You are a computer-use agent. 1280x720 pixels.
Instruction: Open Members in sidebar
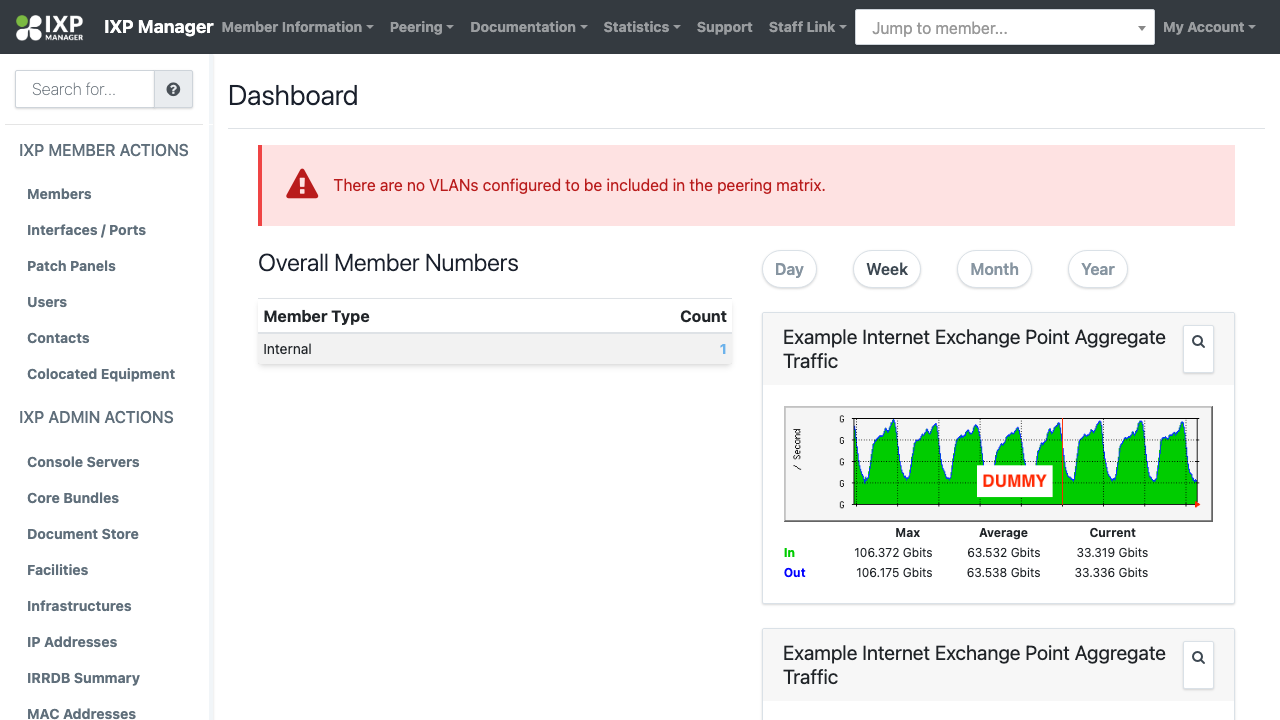click(x=59, y=194)
